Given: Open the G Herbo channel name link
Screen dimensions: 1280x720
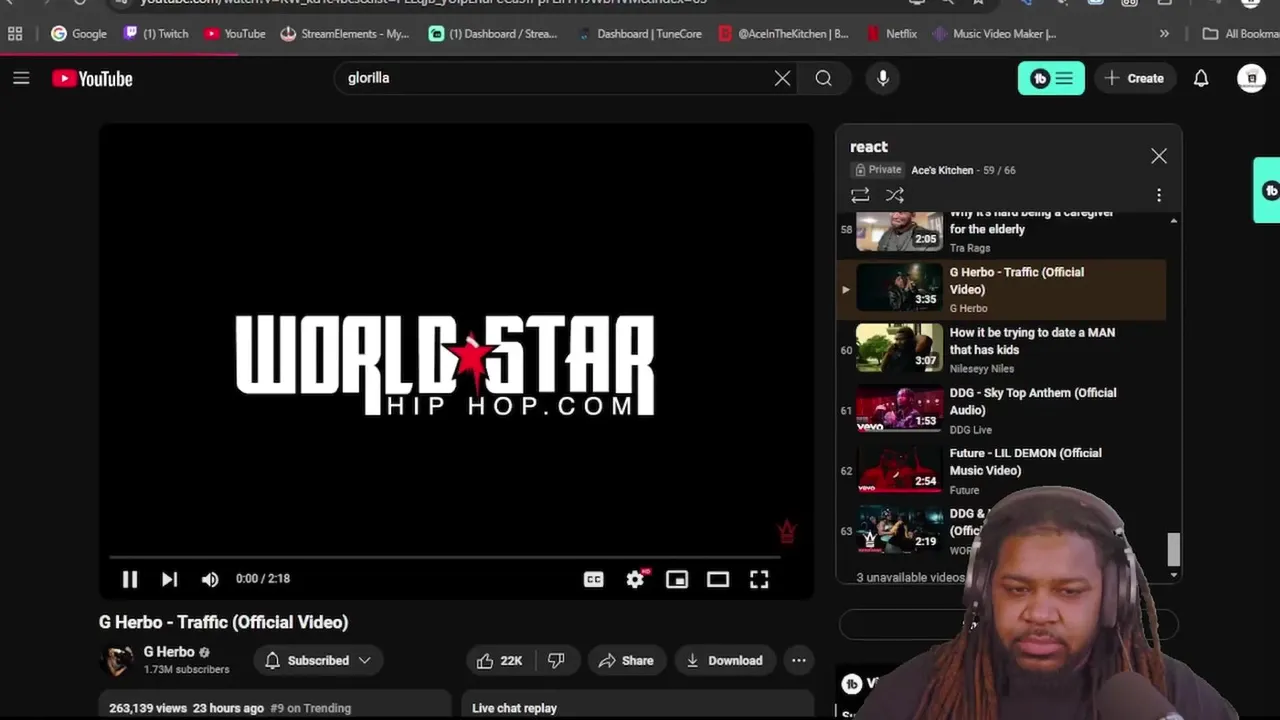Looking at the screenshot, I should tap(169, 652).
